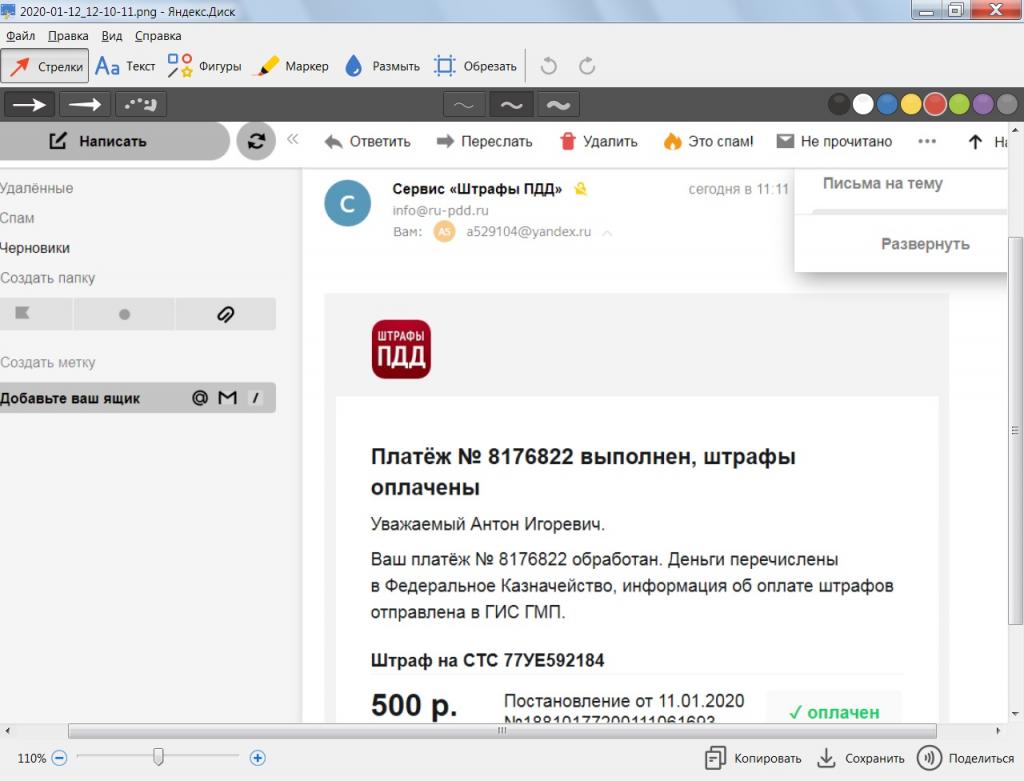Open the Вид menu
Screen dimensions: 1024x781
coord(112,36)
